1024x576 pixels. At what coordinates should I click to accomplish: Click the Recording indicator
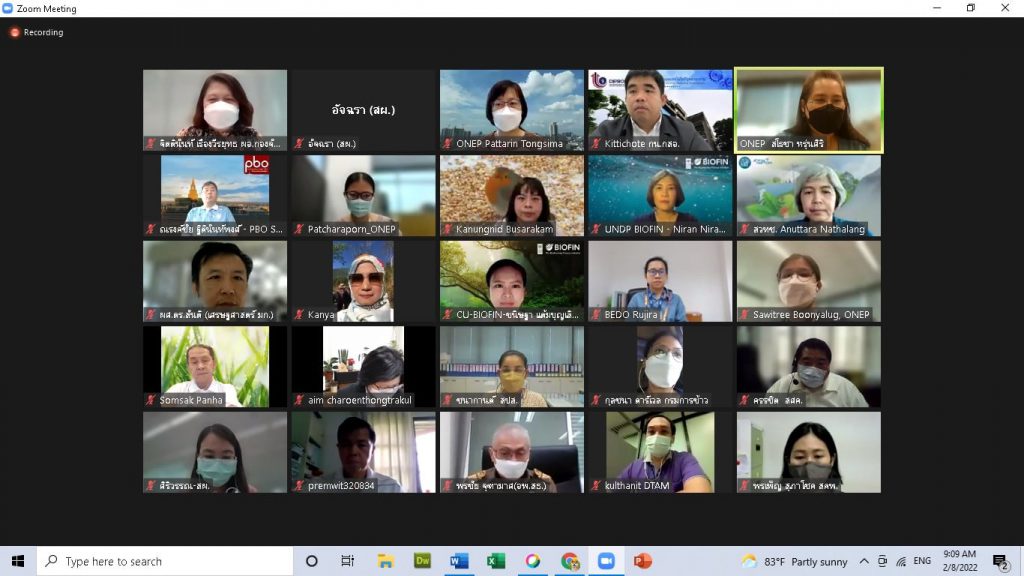pyautogui.click(x=37, y=32)
